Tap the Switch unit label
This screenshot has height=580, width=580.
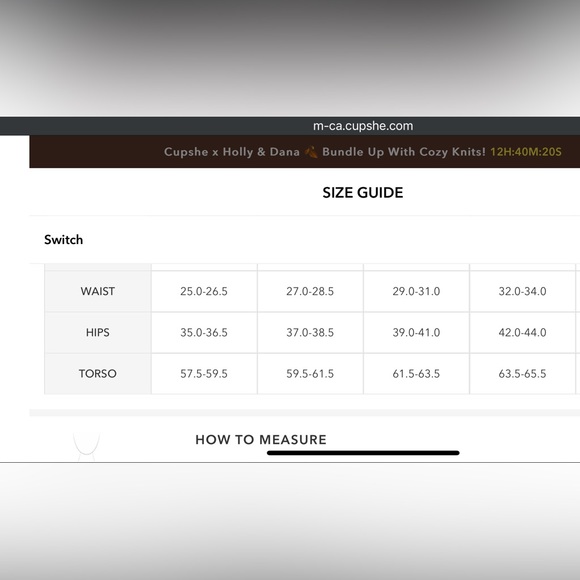tap(64, 240)
